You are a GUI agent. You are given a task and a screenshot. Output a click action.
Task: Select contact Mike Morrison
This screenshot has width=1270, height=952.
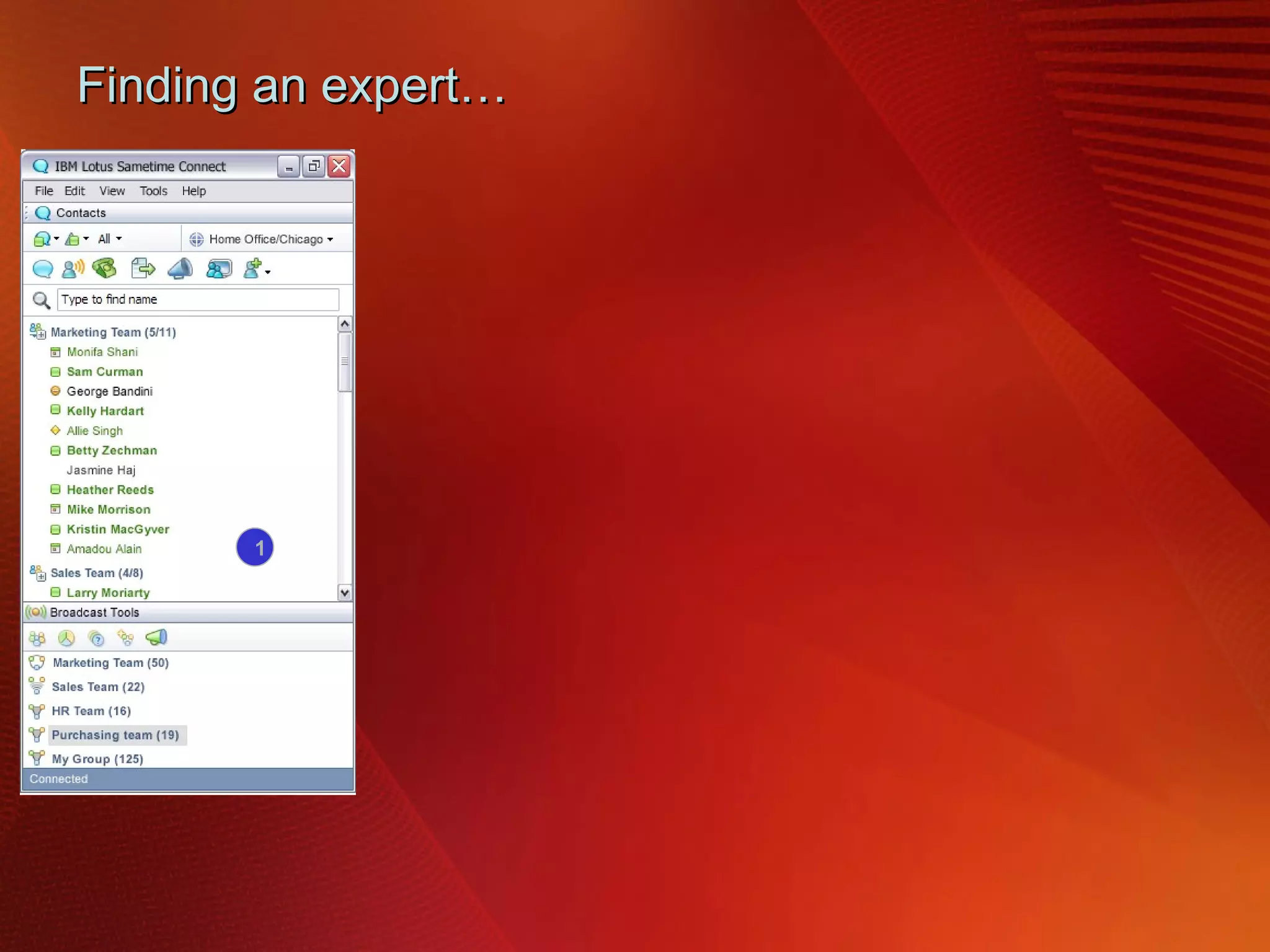[x=109, y=509]
